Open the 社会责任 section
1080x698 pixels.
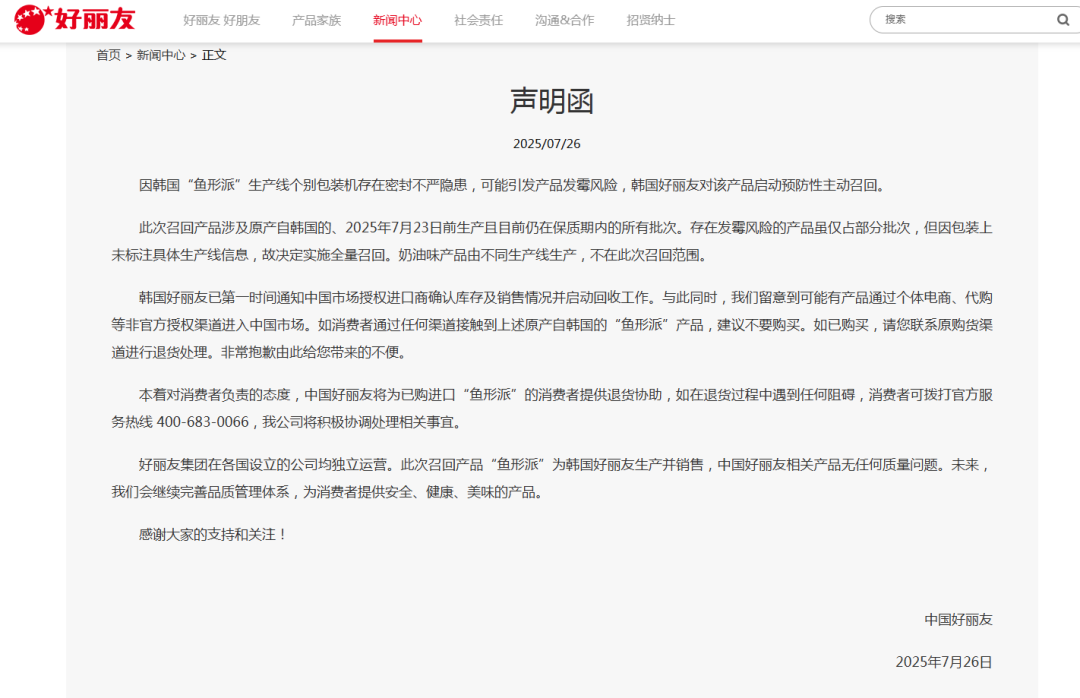pos(478,19)
